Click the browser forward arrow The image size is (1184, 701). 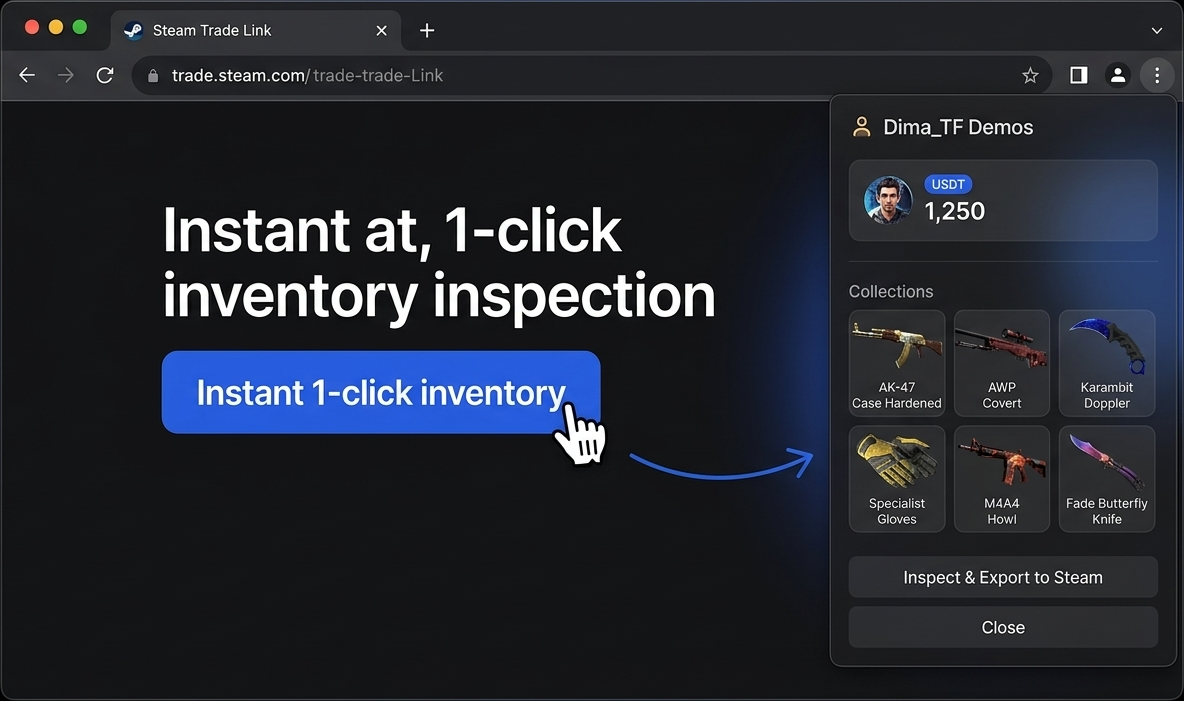[x=66, y=75]
